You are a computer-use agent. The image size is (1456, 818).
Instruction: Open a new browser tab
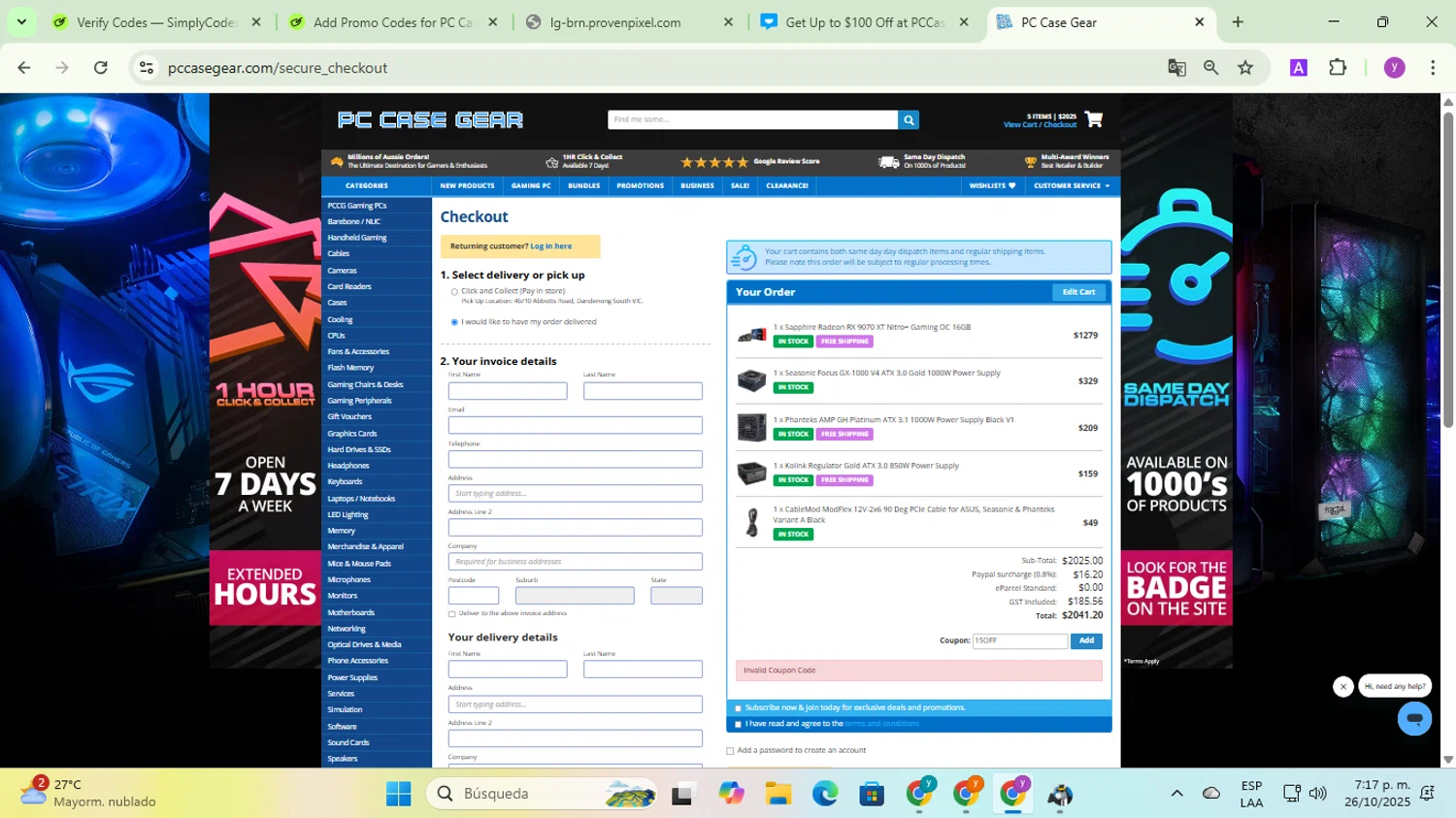pos(1238,22)
